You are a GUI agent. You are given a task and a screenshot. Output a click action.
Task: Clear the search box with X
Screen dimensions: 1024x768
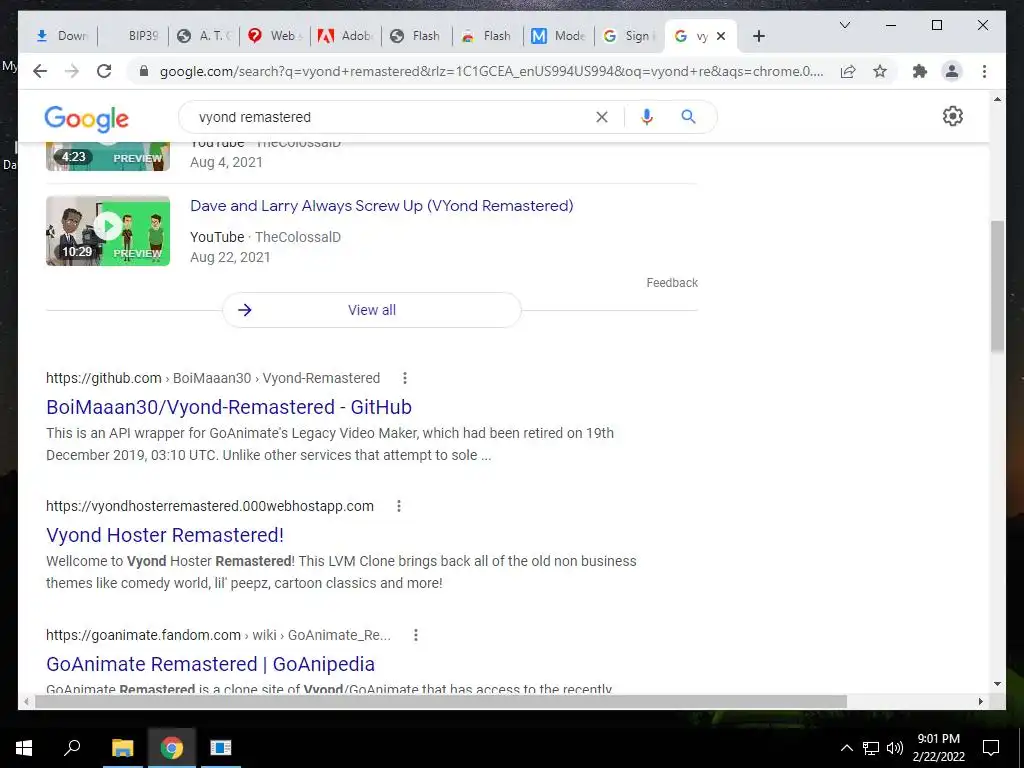pos(601,117)
